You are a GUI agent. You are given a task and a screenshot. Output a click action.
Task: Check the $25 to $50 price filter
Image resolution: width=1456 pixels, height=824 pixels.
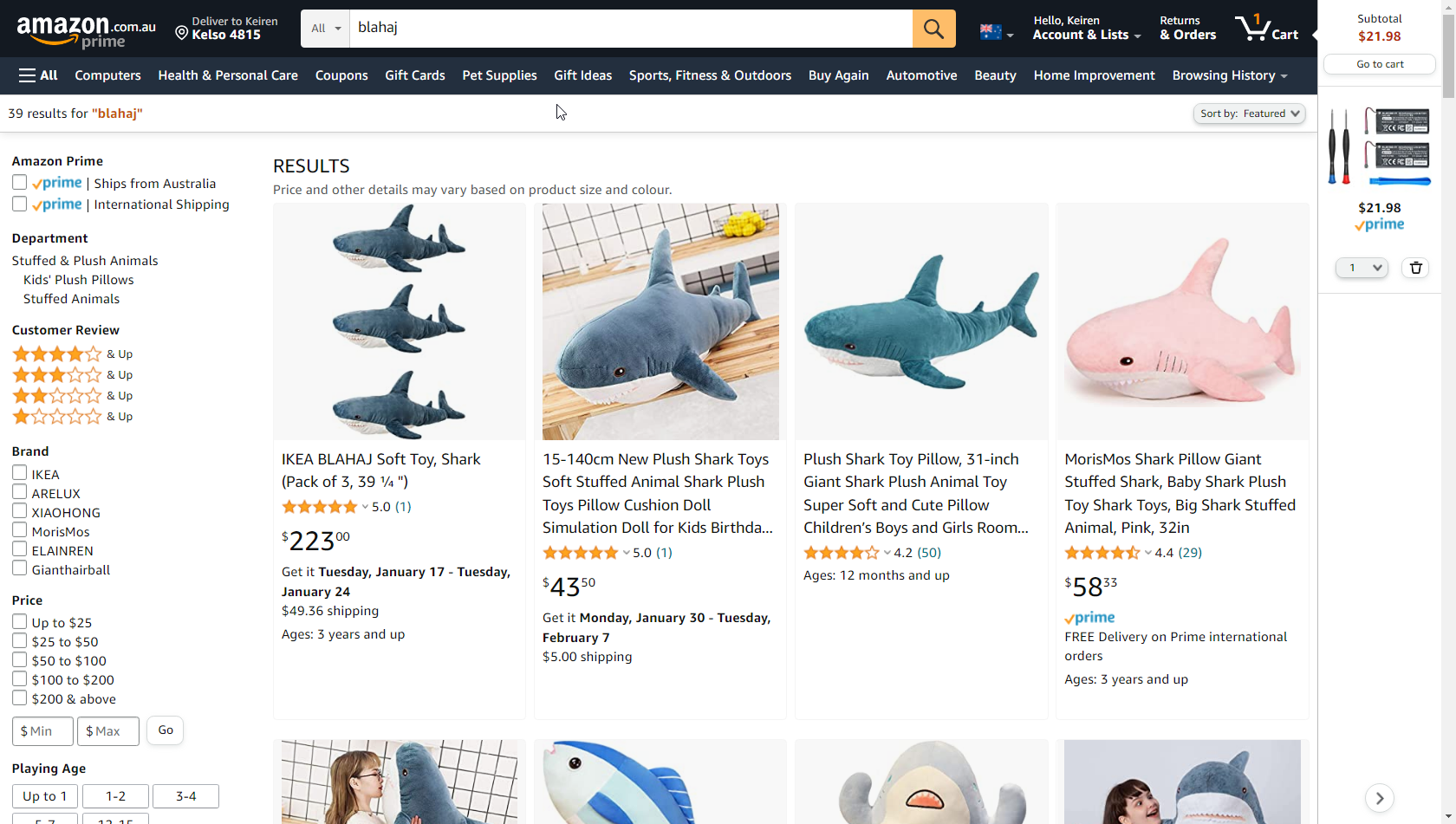pos(19,641)
